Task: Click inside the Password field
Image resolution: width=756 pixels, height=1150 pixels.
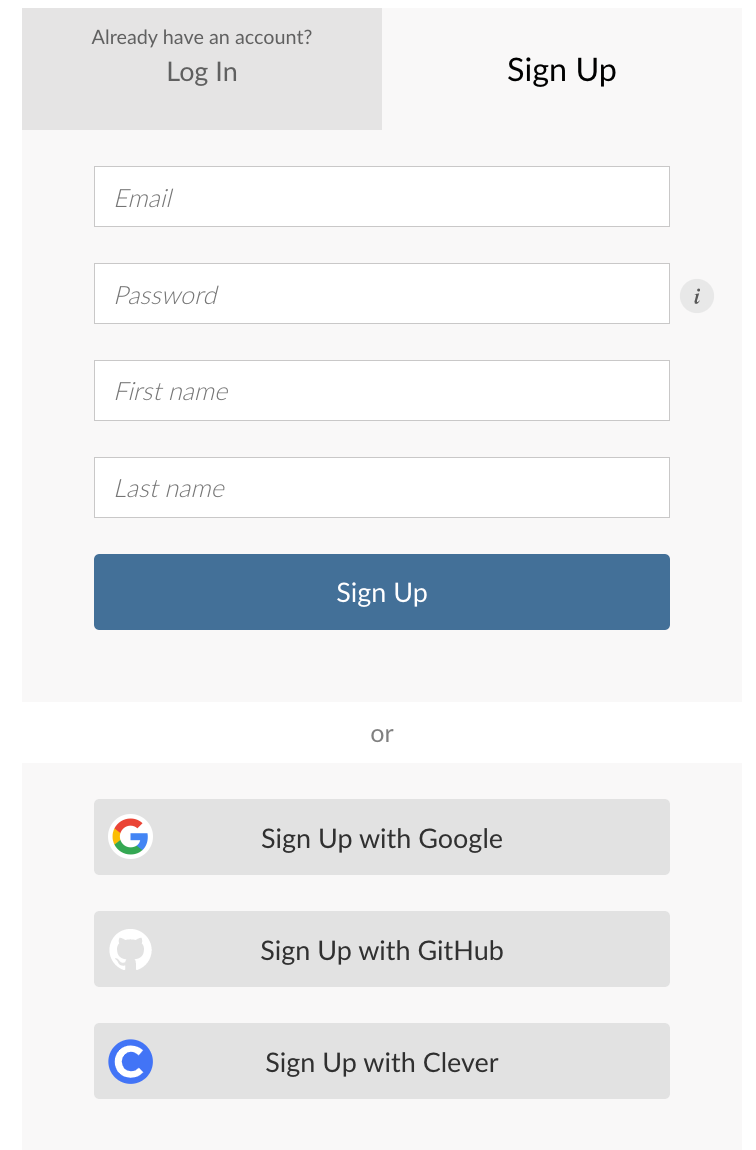Action: point(381,293)
